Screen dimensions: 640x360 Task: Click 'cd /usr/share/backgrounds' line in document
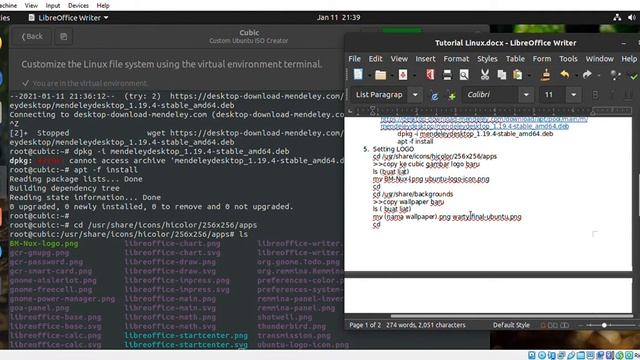(413, 194)
